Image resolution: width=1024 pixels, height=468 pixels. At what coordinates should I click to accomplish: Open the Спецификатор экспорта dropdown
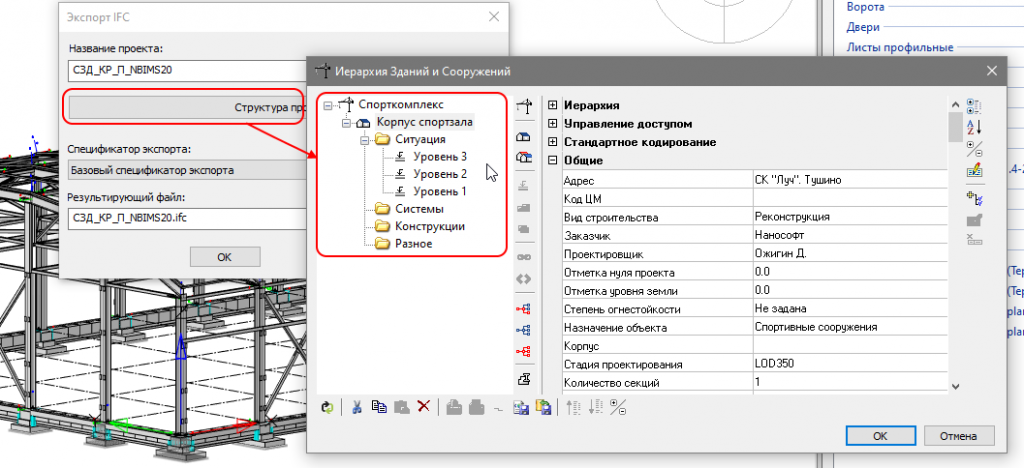[x=188, y=170]
